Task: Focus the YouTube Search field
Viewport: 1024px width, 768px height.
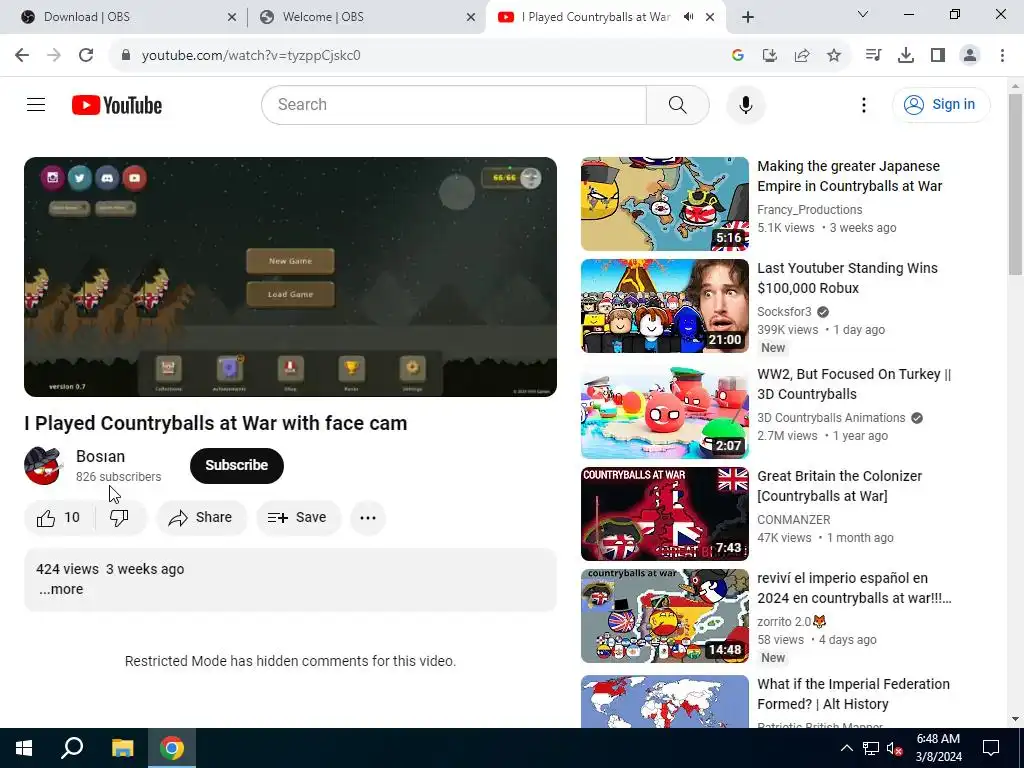Action: pos(454,104)
